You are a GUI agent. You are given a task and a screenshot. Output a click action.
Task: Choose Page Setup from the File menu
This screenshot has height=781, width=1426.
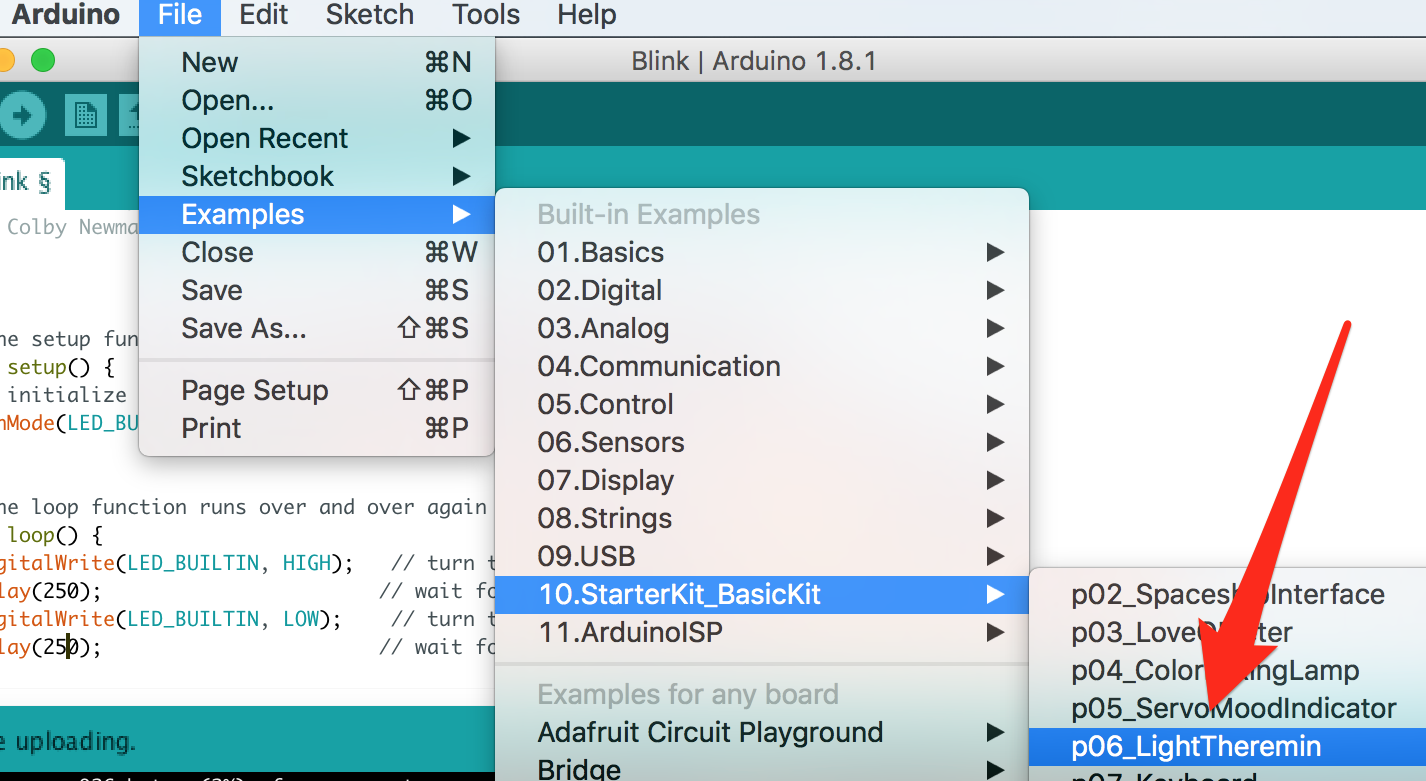[316, 390]
